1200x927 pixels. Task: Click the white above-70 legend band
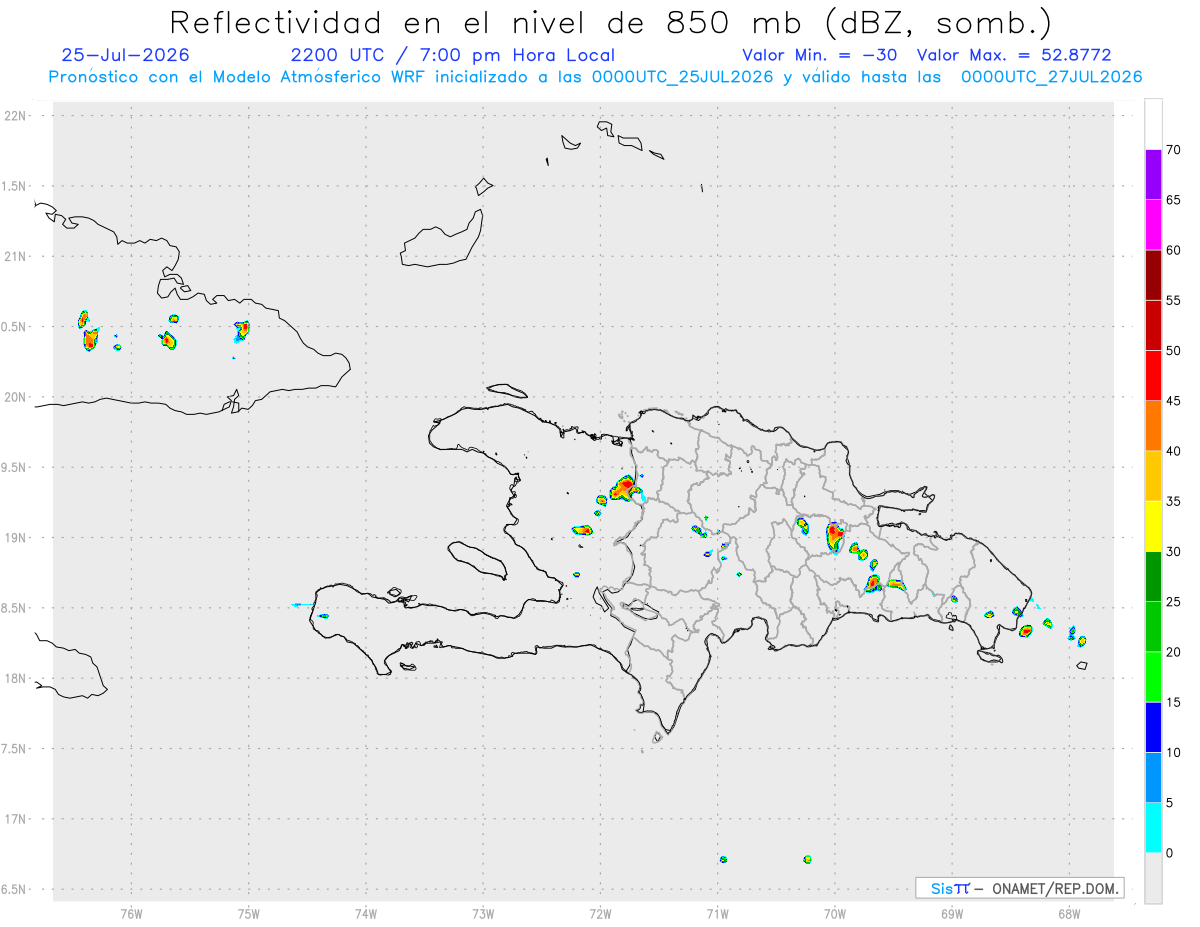click(x=1153, y=125)
